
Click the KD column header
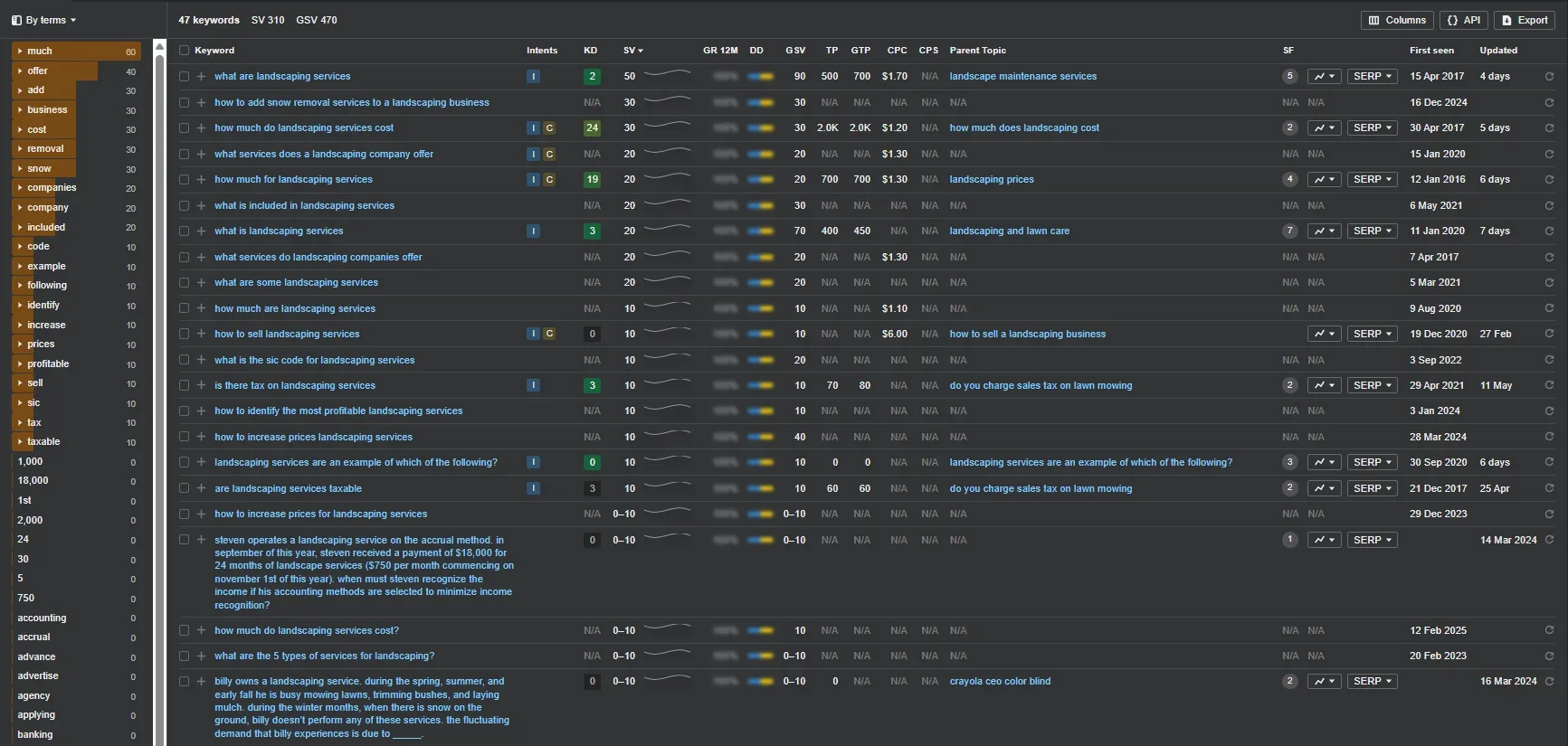point(590,51)
